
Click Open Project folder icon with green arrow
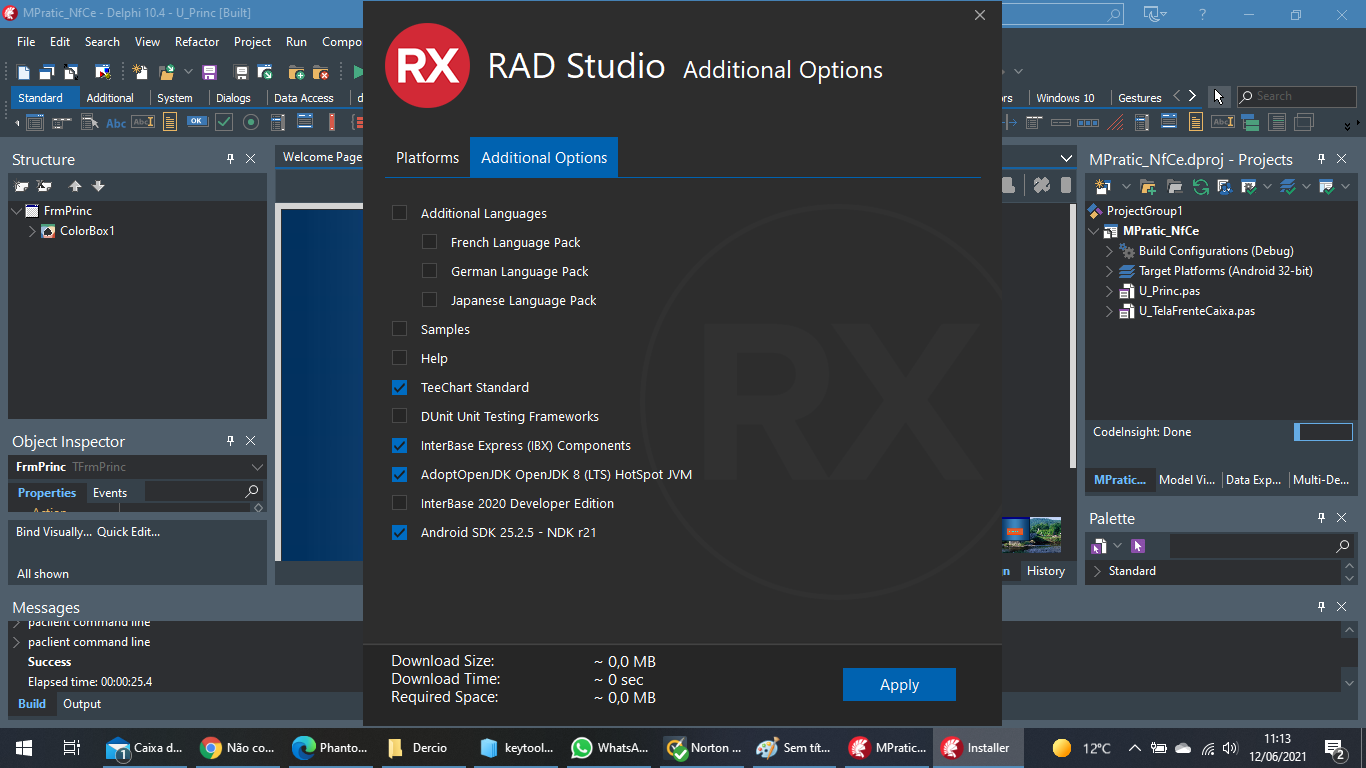(167, 72)
